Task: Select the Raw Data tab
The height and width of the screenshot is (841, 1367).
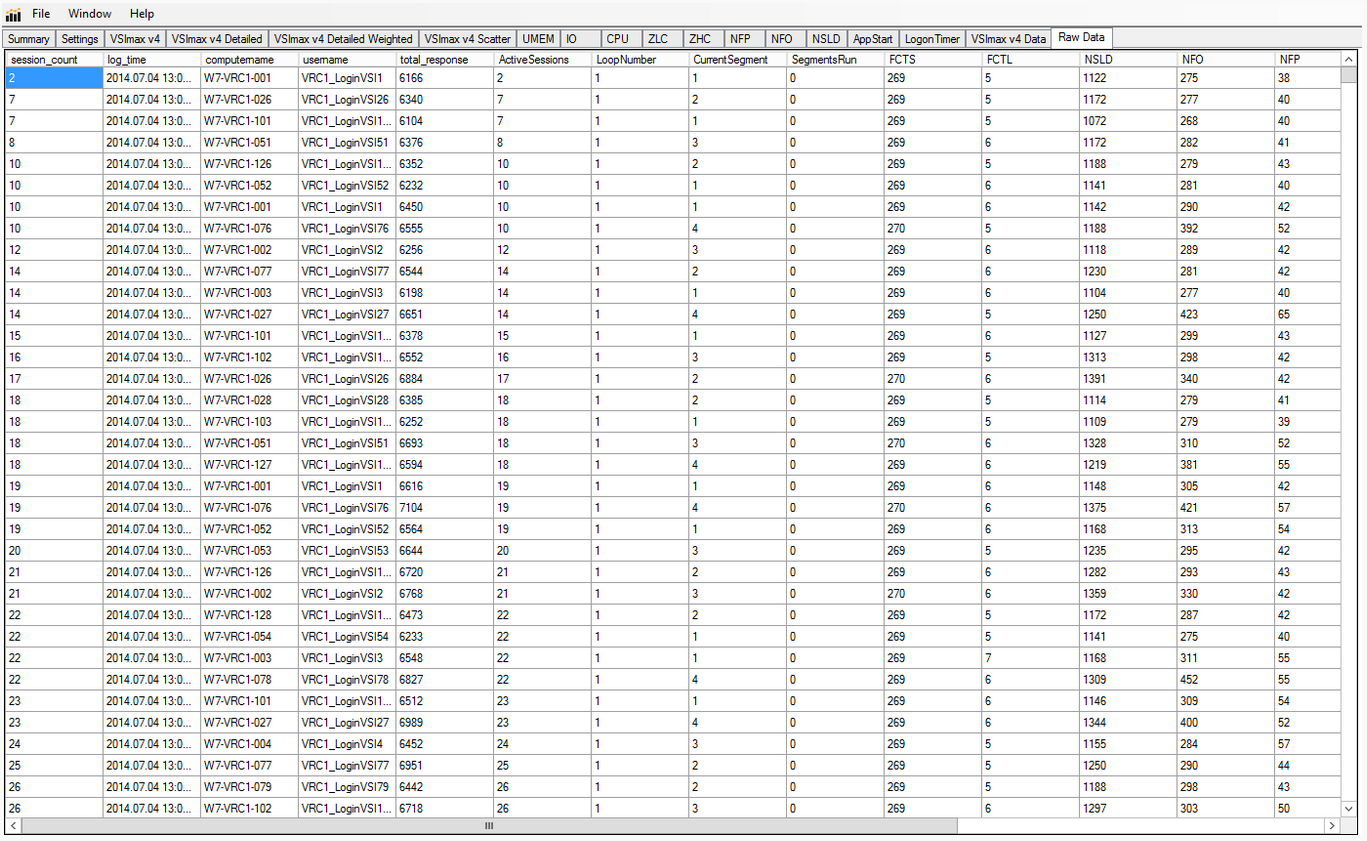Action: [x=1082, y=37]
